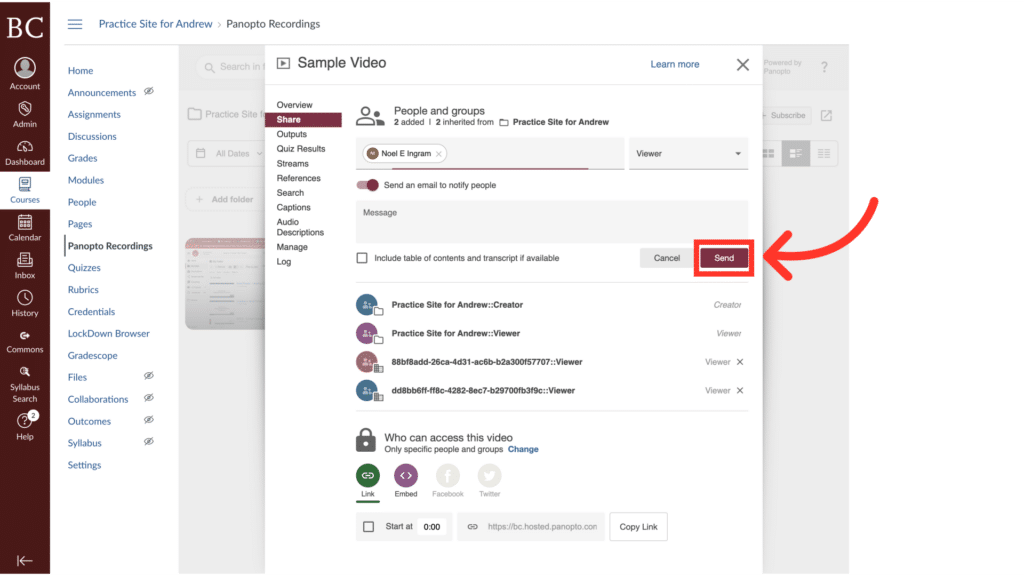This screenshot has width=1024, height=576.
Task: Toggle Syllabus visibility eye icon
Action: [149, 441]
